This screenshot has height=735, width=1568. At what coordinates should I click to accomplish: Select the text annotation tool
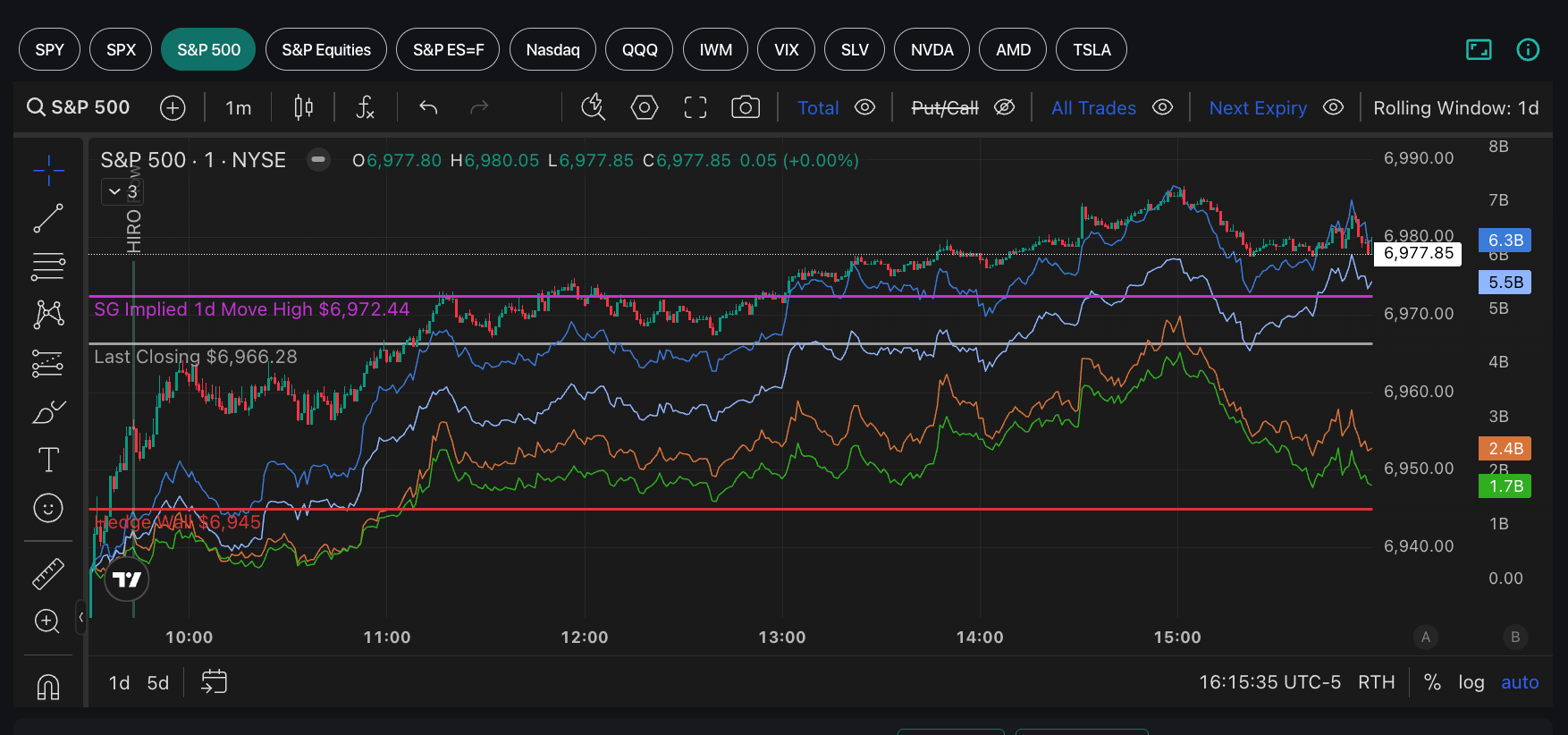pyautogui.click(x=48, y=460)
